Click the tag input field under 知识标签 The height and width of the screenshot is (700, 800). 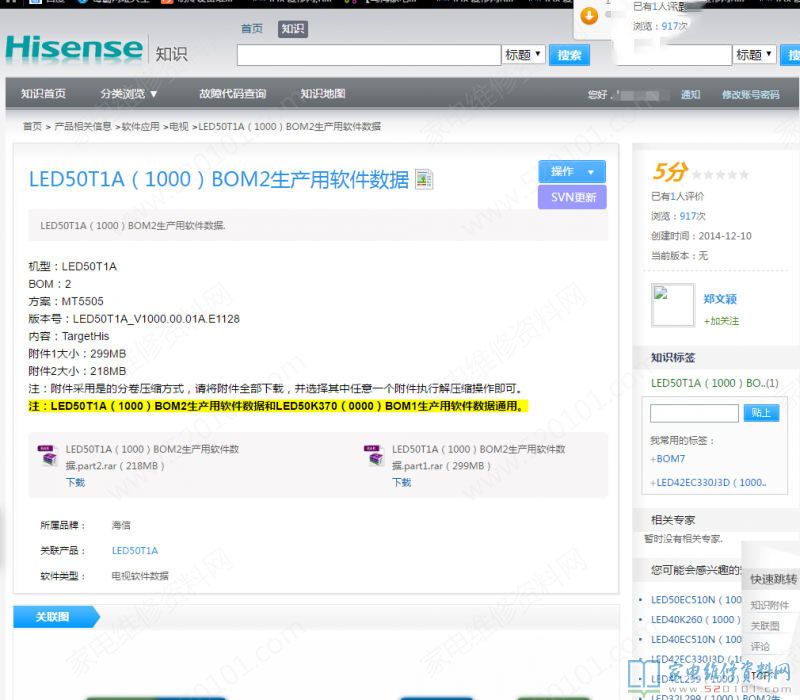tap(694, 413)
